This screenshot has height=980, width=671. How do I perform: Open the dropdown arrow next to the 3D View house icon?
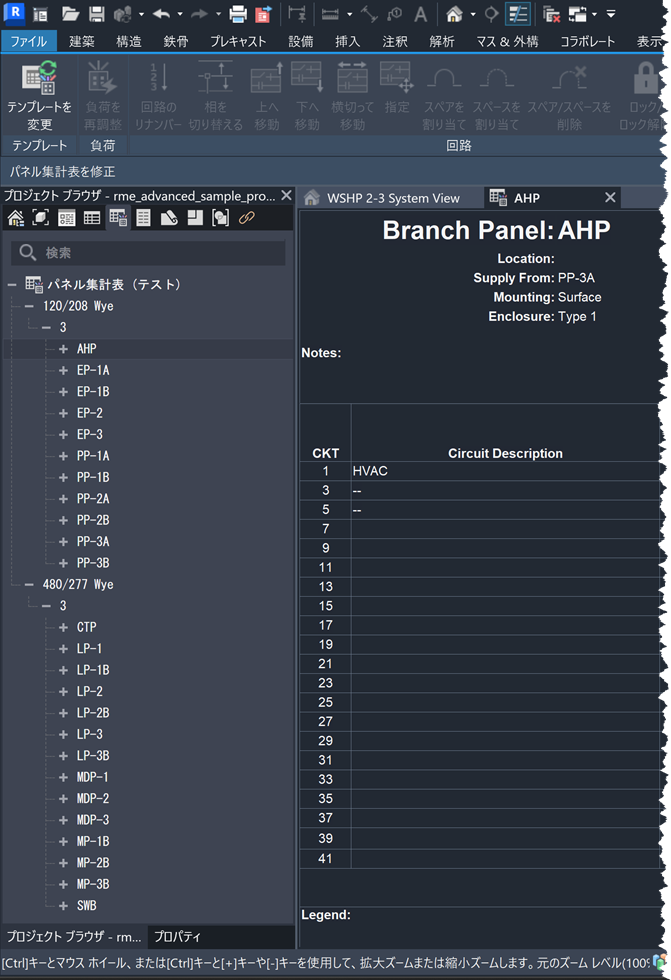(473, 14)
